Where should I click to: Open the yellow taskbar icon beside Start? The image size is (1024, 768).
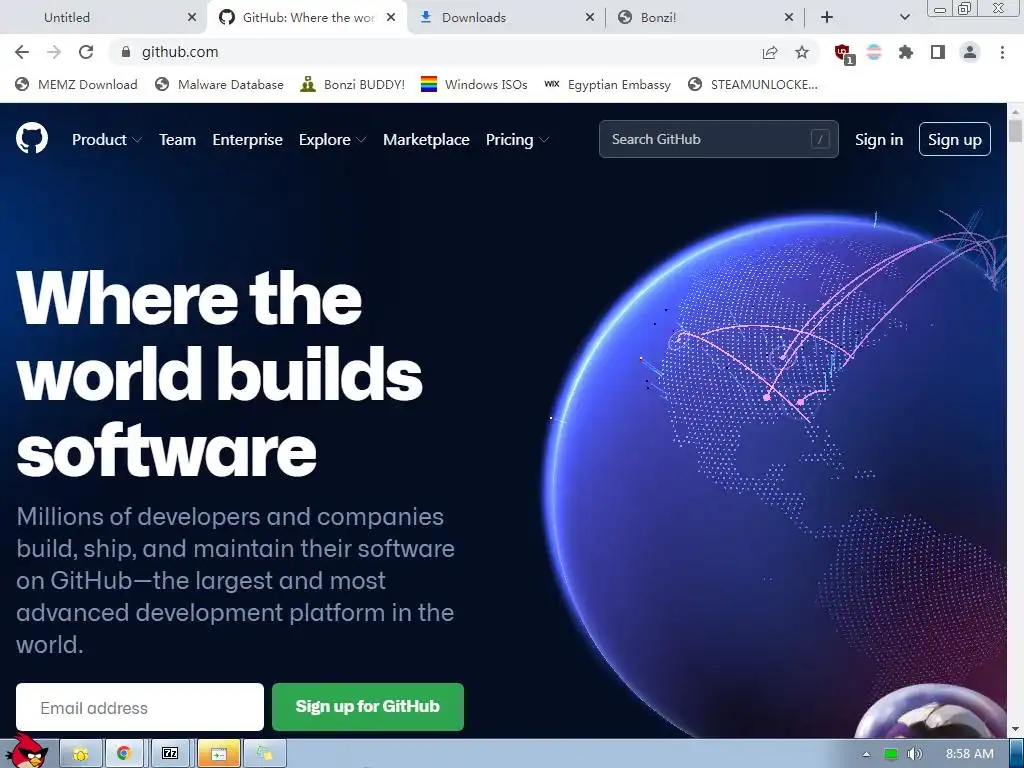coord(81,754)
